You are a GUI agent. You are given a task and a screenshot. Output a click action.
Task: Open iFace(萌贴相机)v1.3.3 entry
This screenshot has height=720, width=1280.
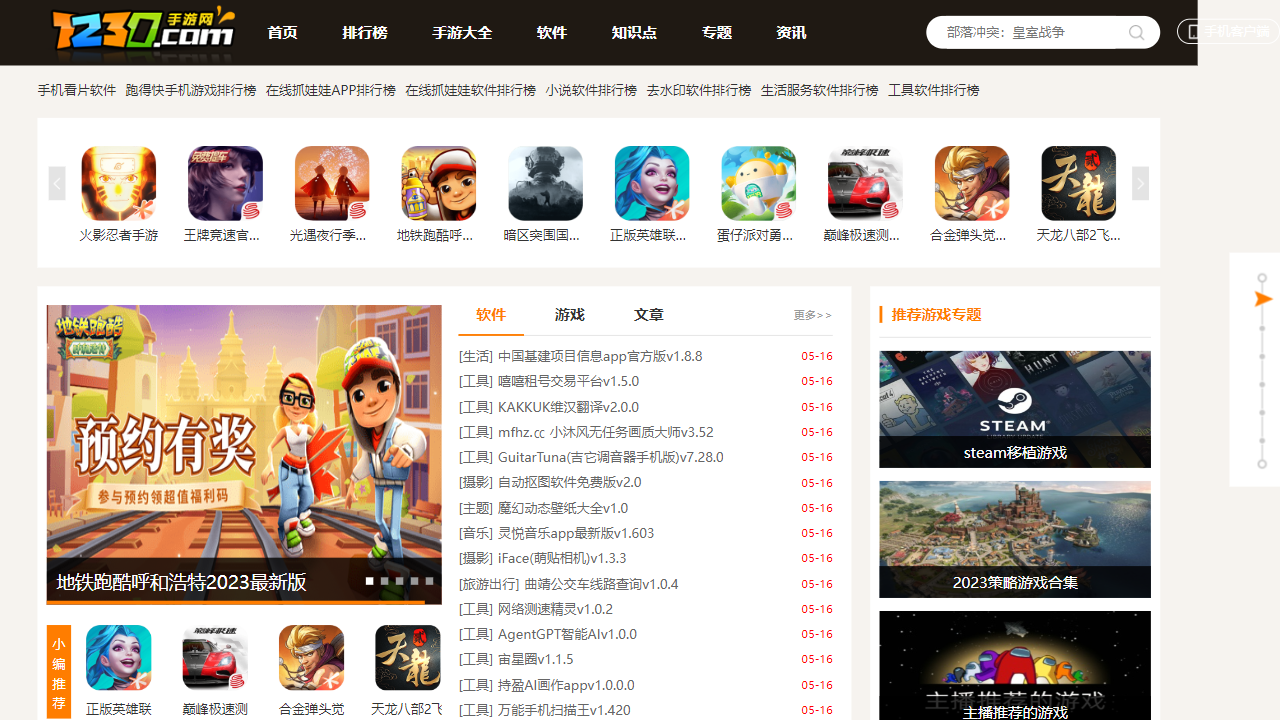pos(562,558)
